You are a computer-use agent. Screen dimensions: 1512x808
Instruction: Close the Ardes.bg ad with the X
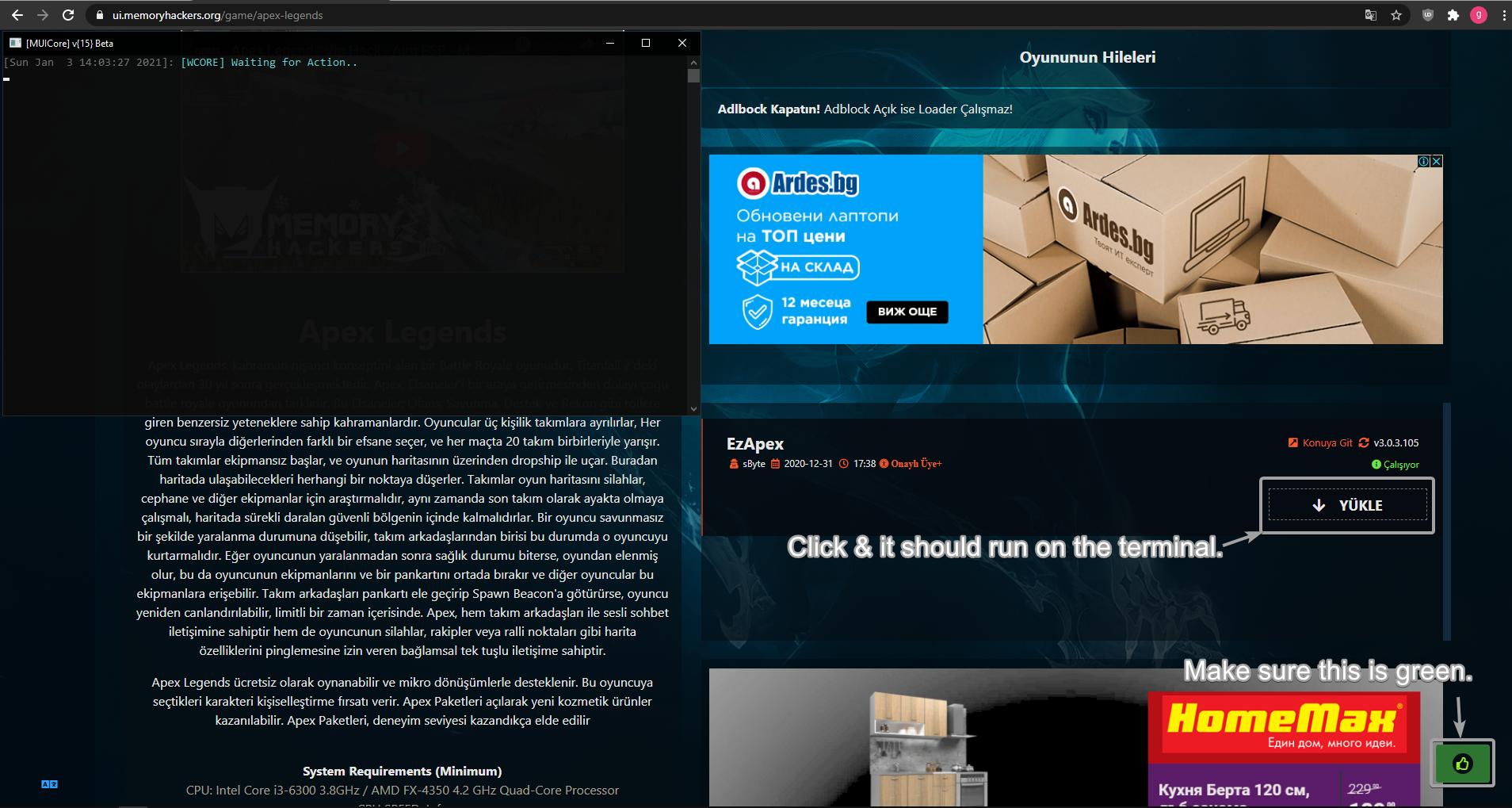(1436, 161)
